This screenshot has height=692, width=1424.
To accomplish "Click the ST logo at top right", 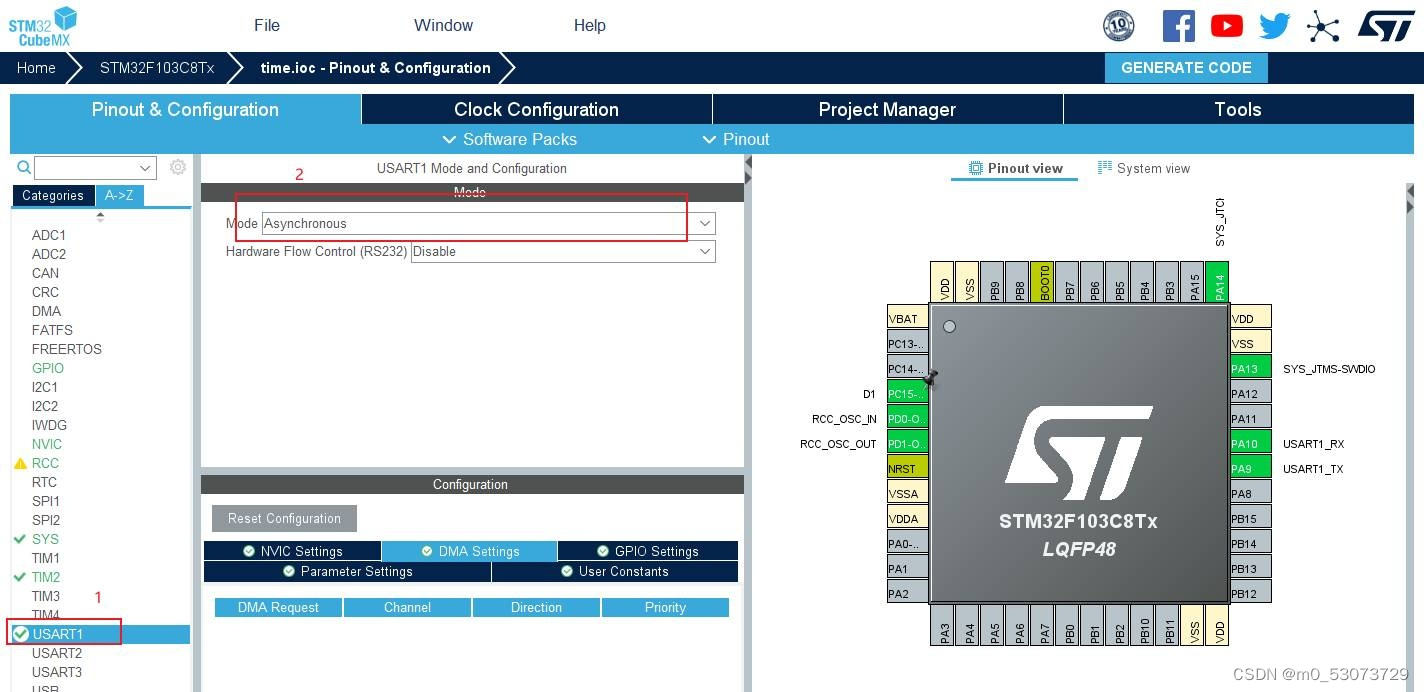I will tap(1386, 26).
